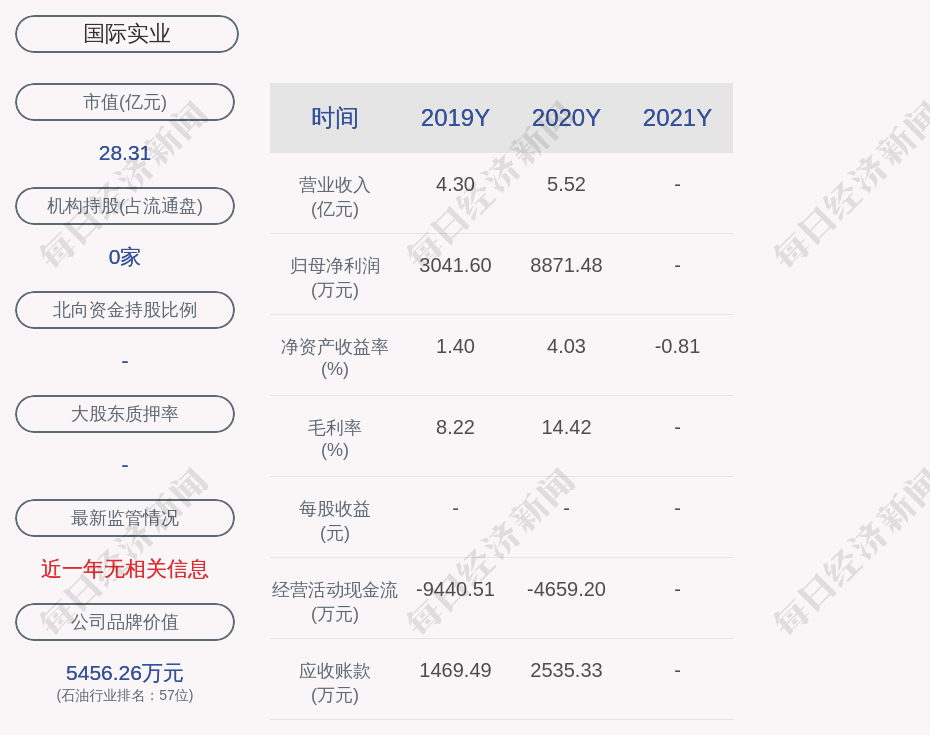Select the 2021Y column header
Image resolution: width=930 pixels, height=735 pixels.
pyautogui.click(x=677, y=118)
